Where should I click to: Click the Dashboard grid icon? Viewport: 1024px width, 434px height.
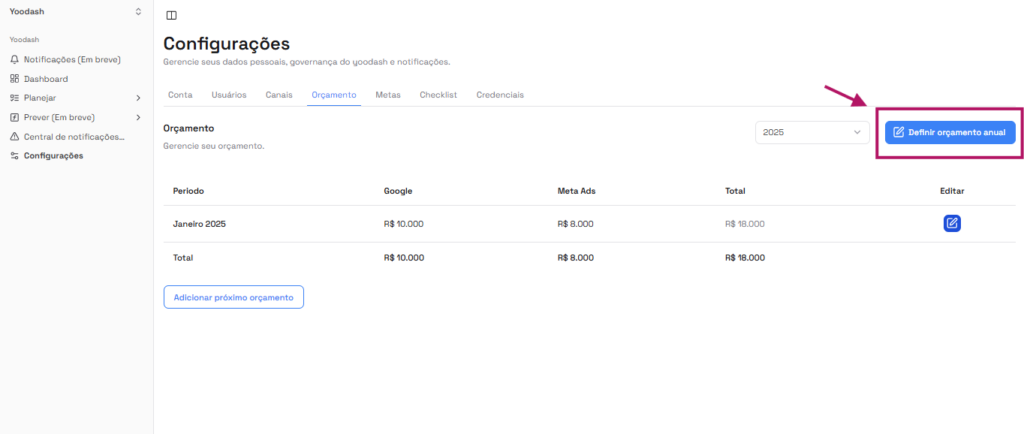pos(15,79)
